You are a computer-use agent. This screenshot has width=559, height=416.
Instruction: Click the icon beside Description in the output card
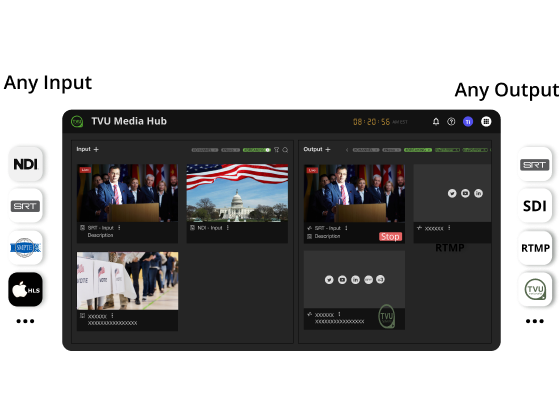(309, 236)
